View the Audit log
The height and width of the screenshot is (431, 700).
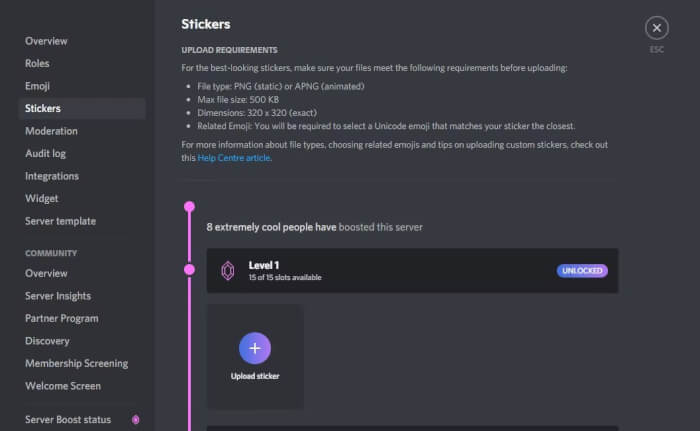click(45, 153)
